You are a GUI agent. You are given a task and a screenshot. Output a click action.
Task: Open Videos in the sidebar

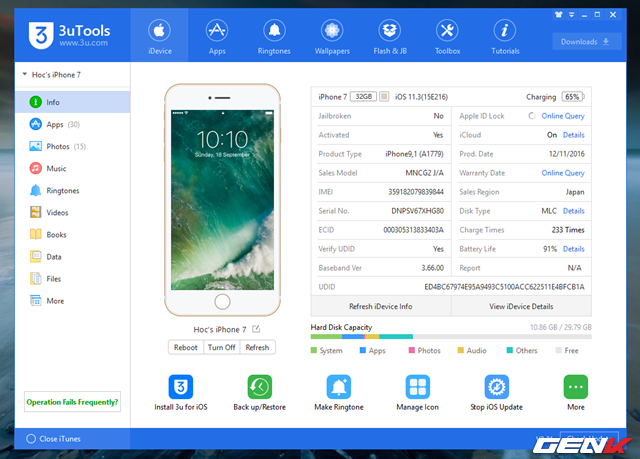[73, 212]
